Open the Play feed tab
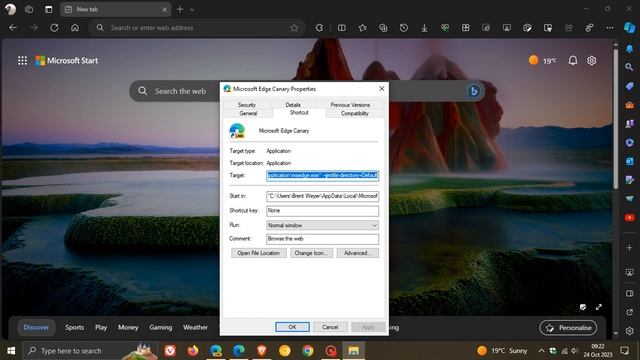The width and height of the screenshot is (640, 360). point(101,327)
